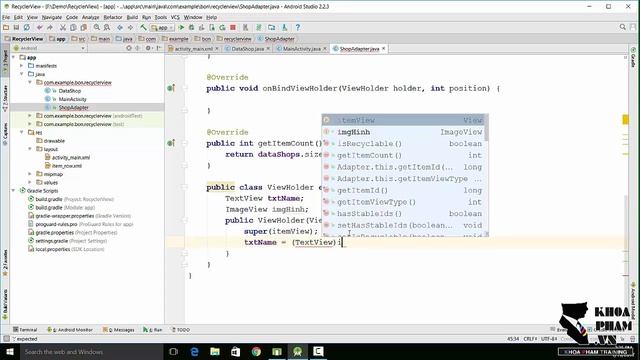Collapse the layout folder node
Screen dimensions: 640x360
pyautogui.click(x=30, y=149)
